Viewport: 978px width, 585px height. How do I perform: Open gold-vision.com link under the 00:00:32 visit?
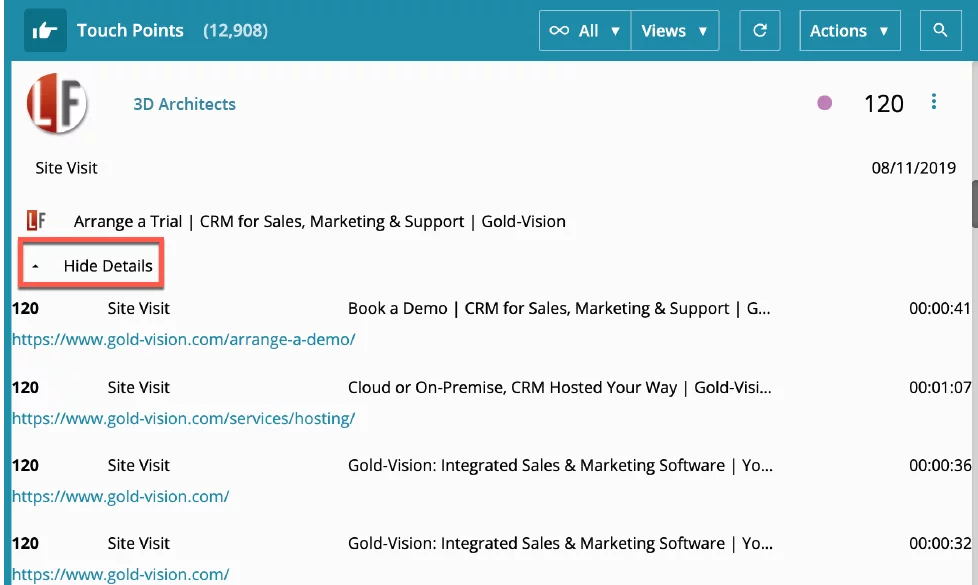(120, 574)
